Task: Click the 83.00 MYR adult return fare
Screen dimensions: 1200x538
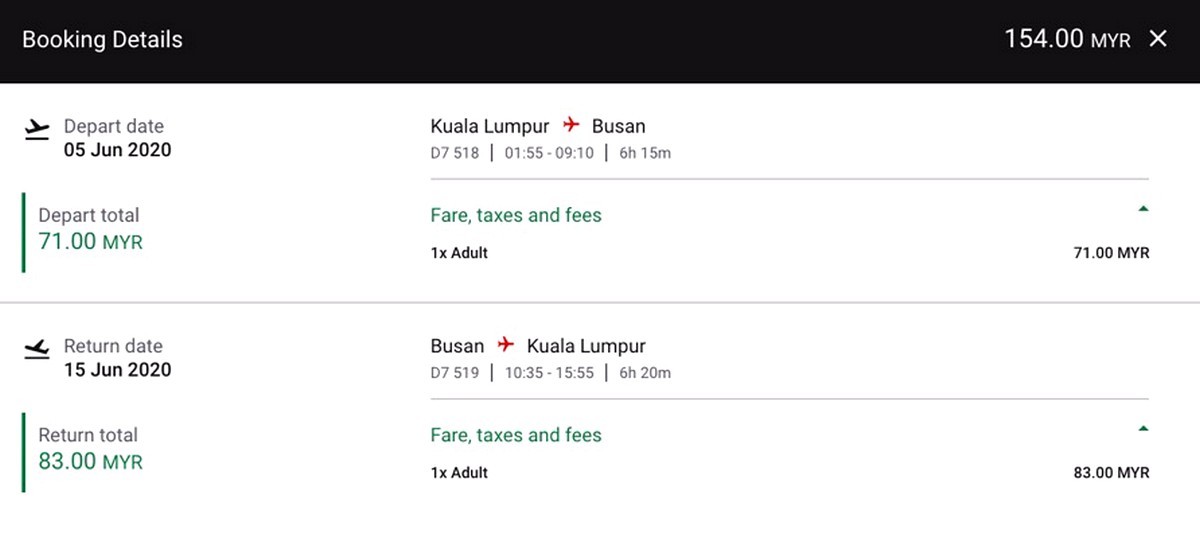Action: [x=1111, y=473]
